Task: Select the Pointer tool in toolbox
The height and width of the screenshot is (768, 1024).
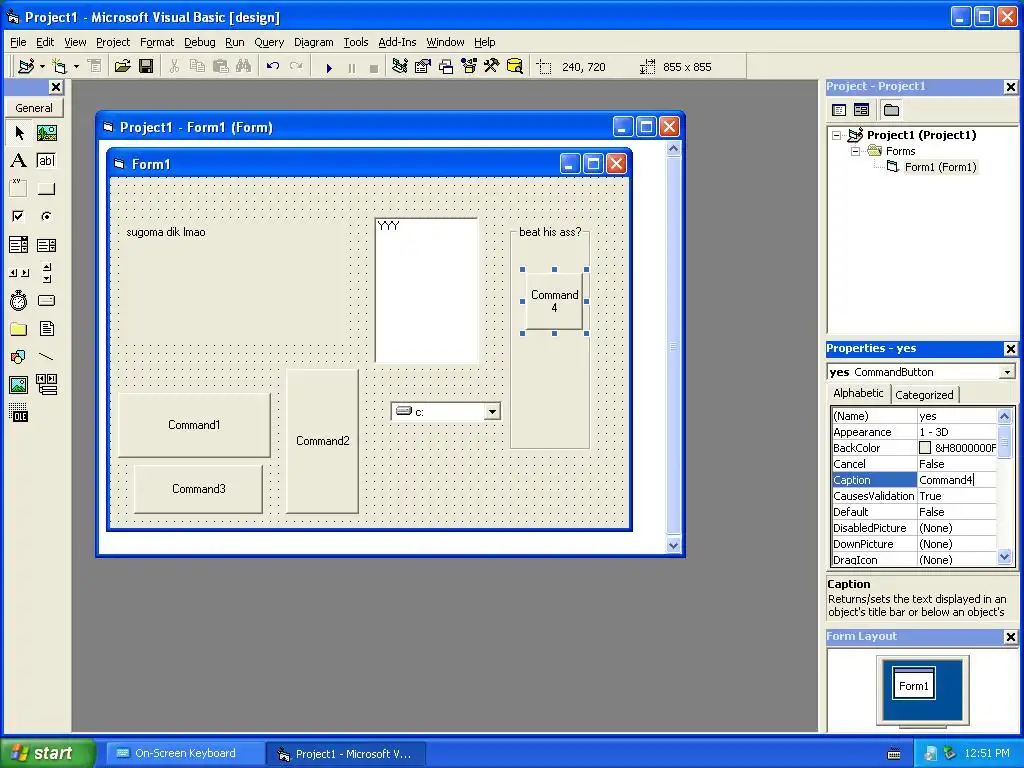Action: pos(19,133)
